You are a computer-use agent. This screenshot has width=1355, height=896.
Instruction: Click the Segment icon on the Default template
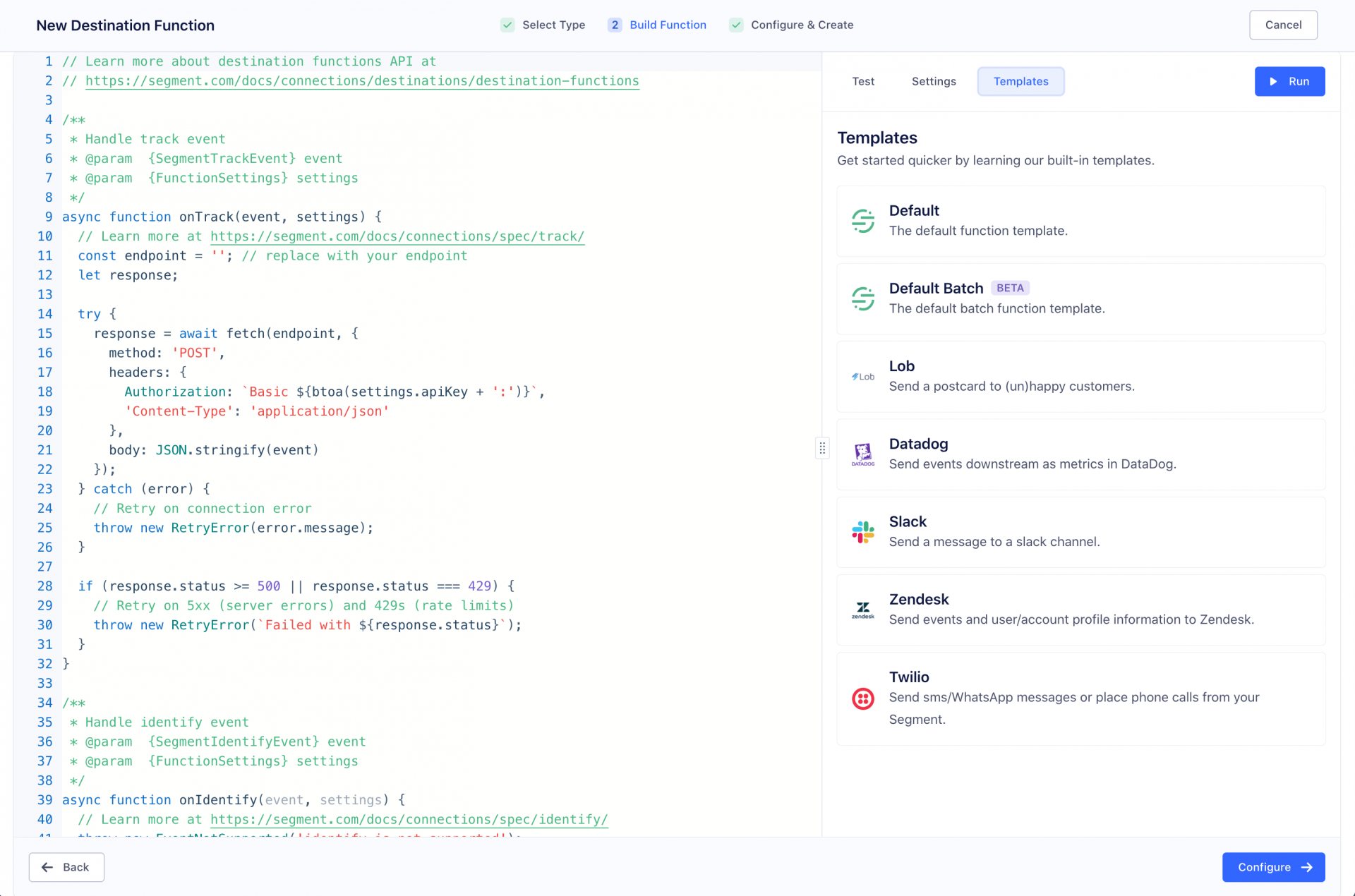(862, 221)
